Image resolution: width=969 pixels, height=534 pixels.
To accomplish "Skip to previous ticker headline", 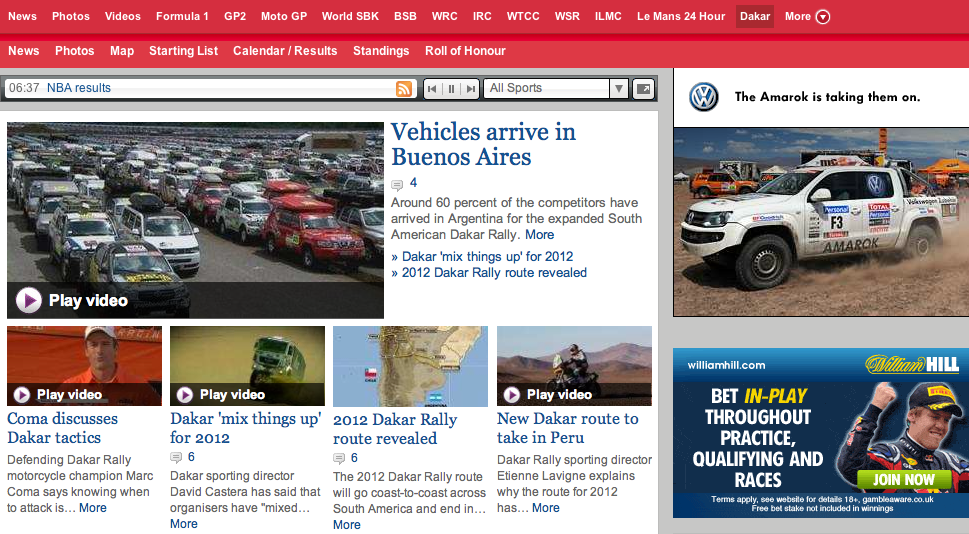I will tap(432, 89).
